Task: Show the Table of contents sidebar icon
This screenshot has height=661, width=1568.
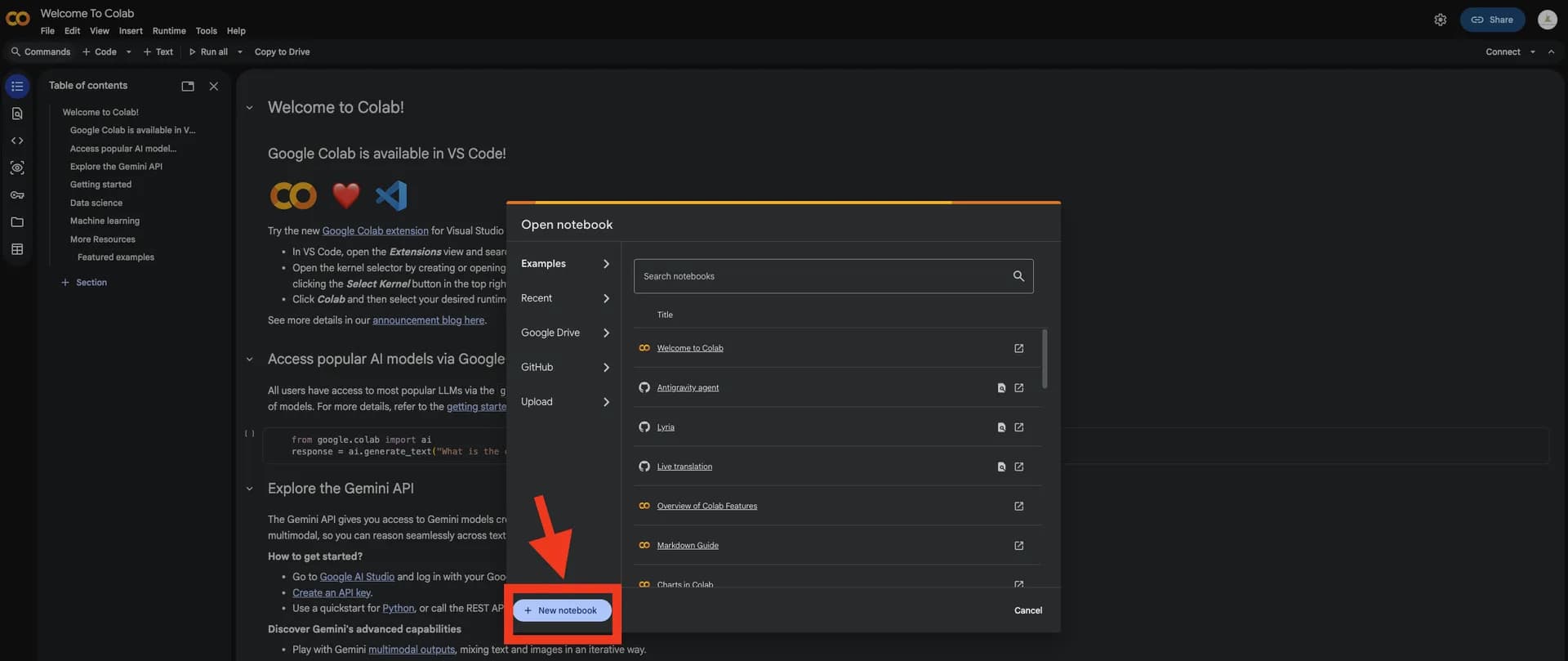Action: tap(17, 86)
